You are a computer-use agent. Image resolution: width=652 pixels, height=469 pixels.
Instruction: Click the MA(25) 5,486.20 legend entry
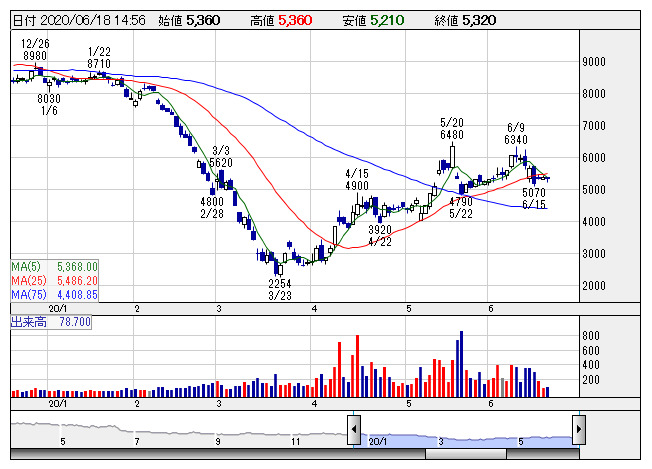(54, 281)
